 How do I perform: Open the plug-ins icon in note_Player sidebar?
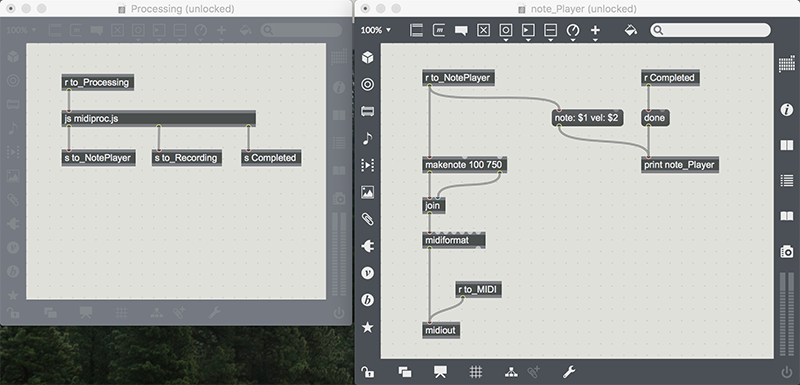tap(367, 246)
